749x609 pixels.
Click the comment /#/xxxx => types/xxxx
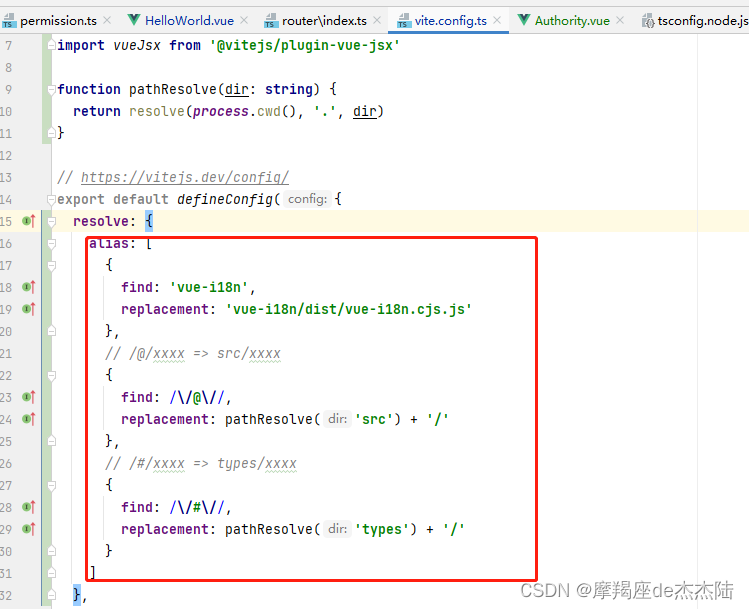[x=201, y=463]
